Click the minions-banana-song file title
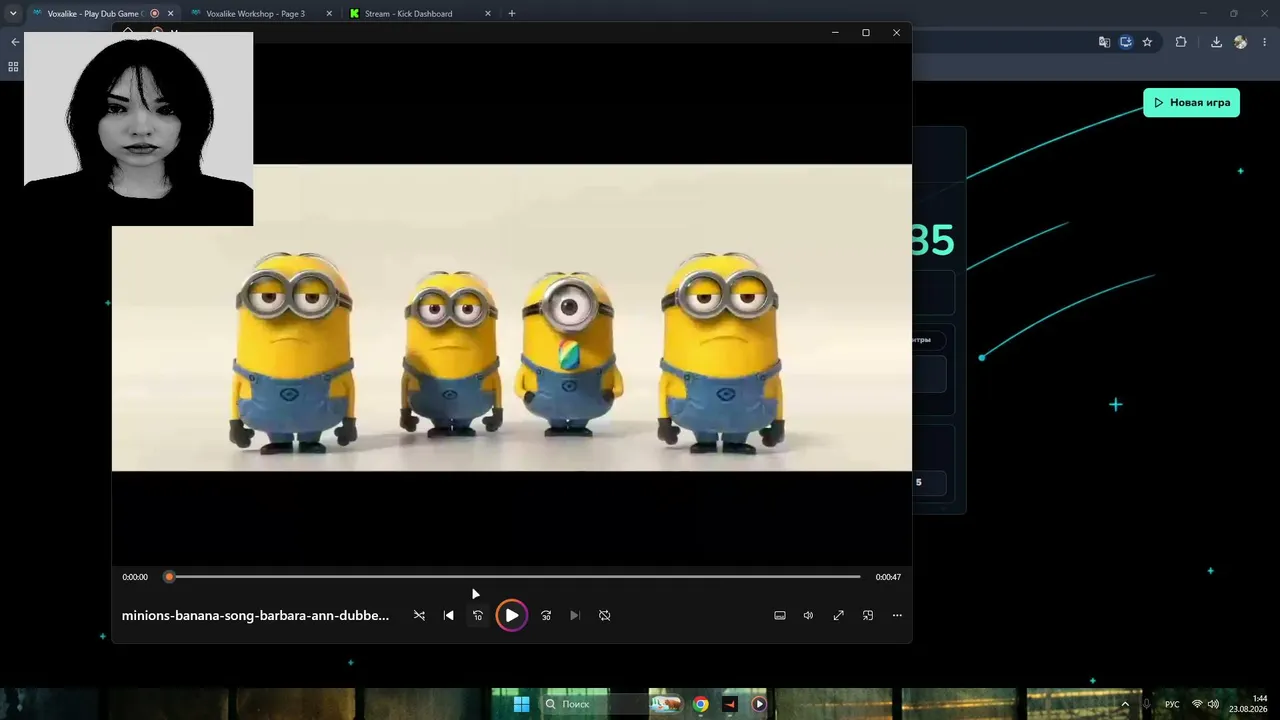The width and height of the screenshot is (1280, 720). [255, 615]
